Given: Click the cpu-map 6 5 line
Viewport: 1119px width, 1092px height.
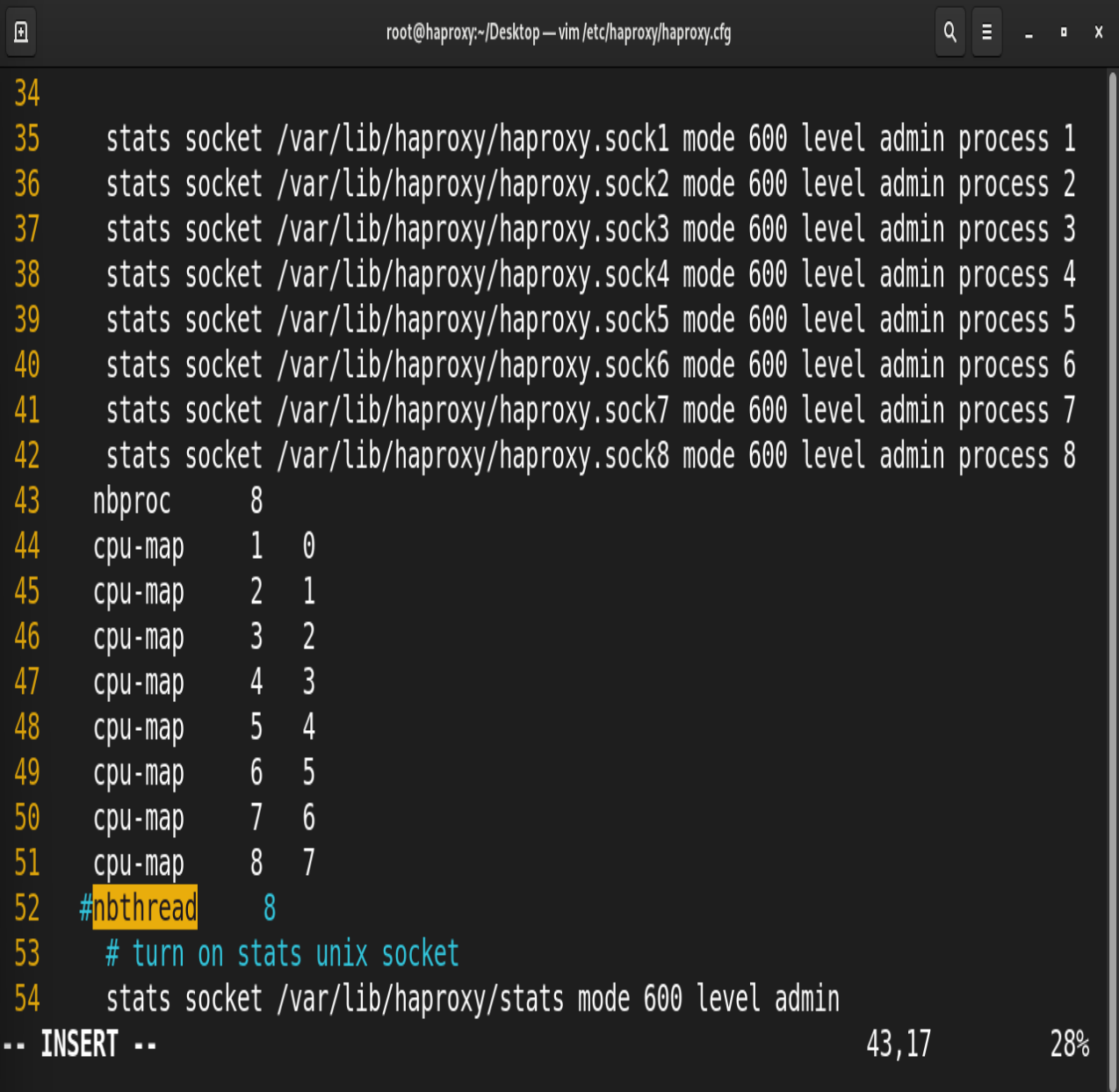Looking at the screenshot, I should 205,773.
